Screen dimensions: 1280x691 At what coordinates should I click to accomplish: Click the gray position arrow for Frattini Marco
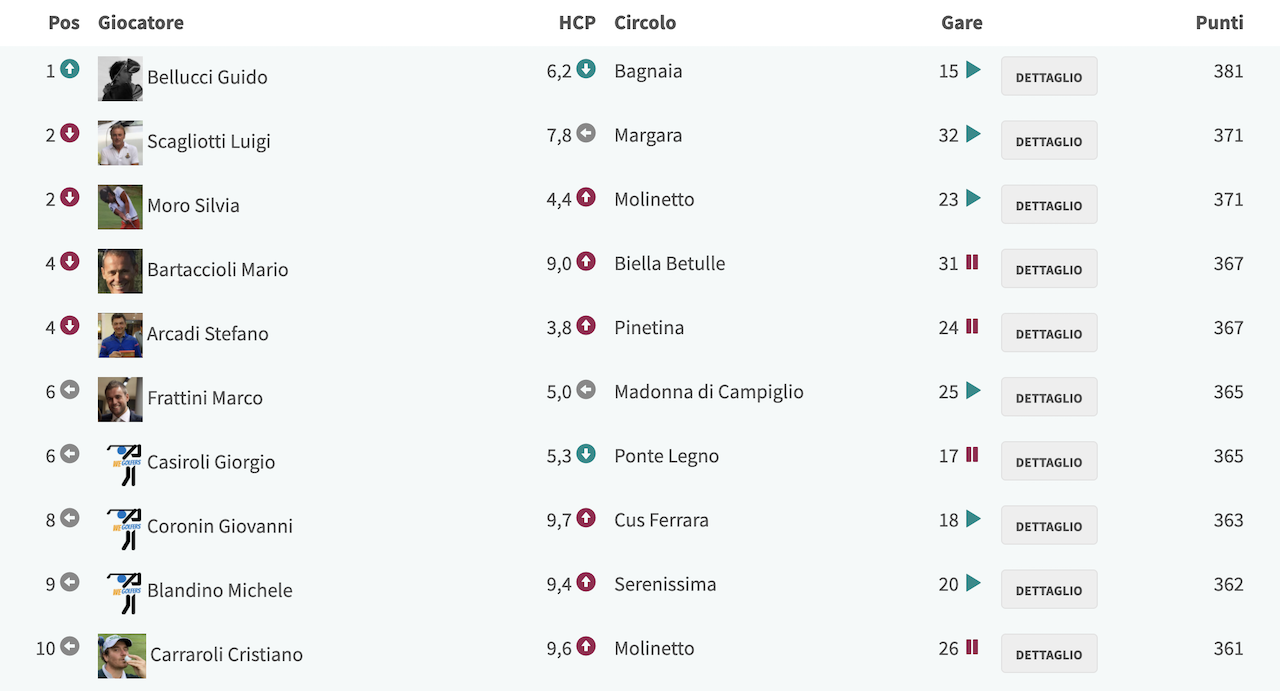click(69, 389)
